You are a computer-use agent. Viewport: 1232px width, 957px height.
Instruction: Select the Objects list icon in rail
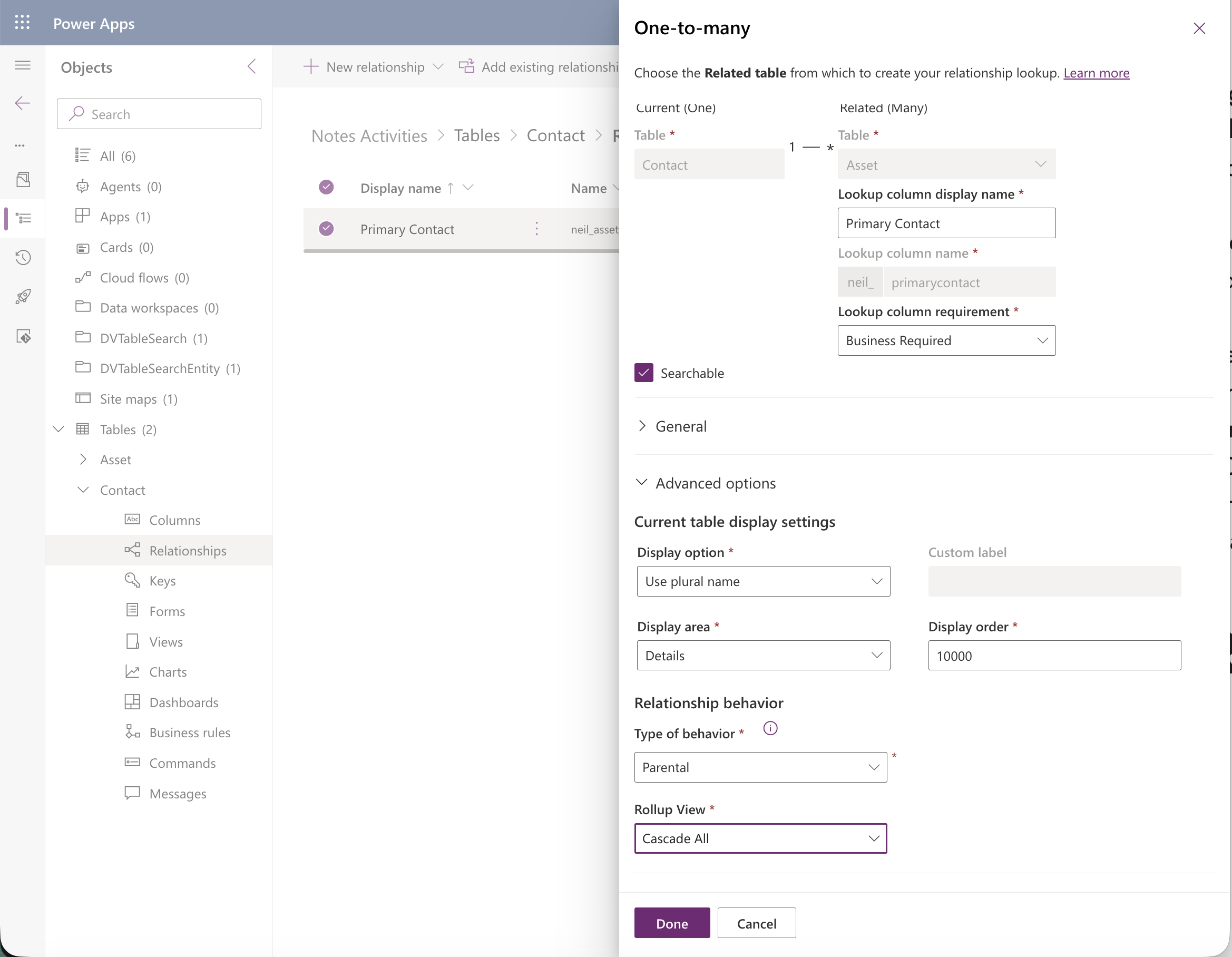click(x=23, y=218)
